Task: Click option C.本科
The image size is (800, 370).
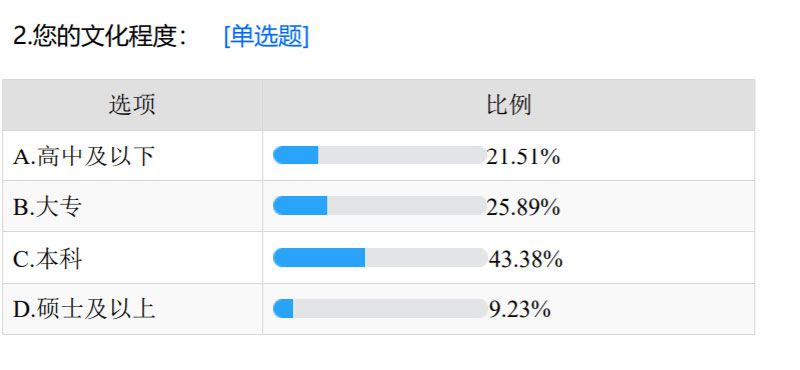Action: pos(47,259)
